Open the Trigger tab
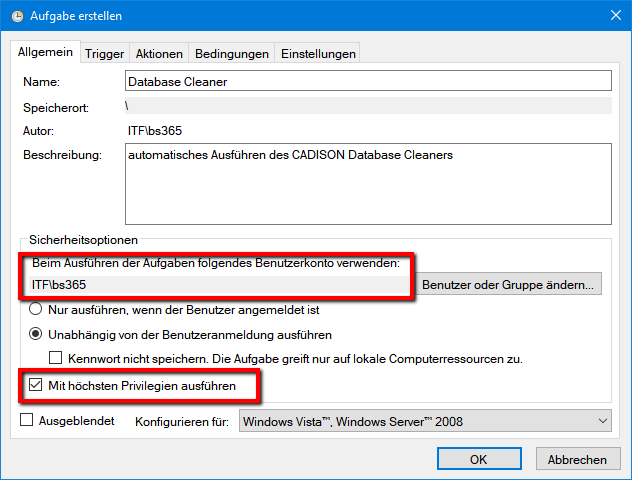This screenshot has width=632, height=480. point(104,54)
